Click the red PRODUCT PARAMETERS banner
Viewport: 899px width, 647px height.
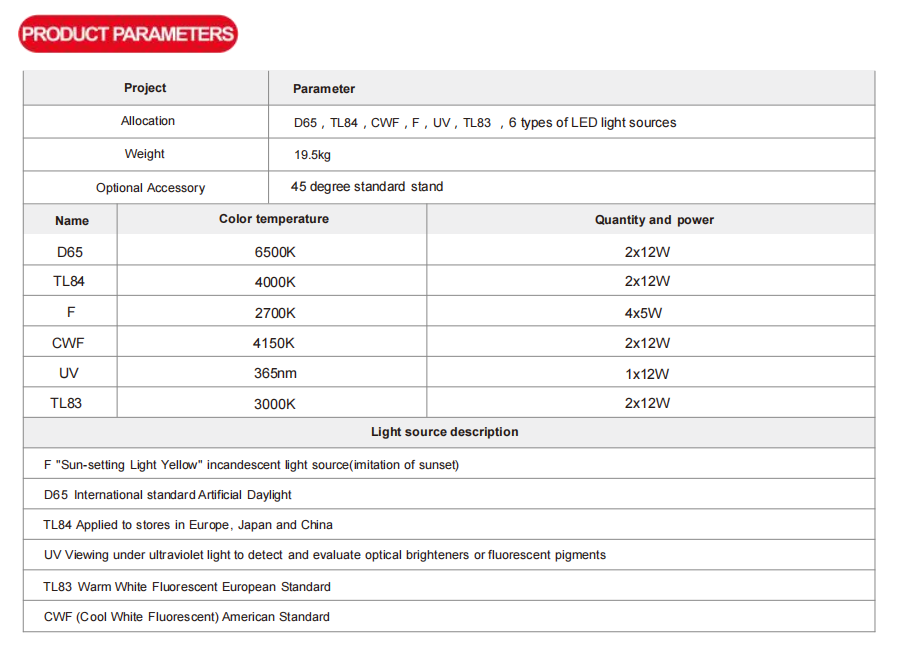(128, 34)
